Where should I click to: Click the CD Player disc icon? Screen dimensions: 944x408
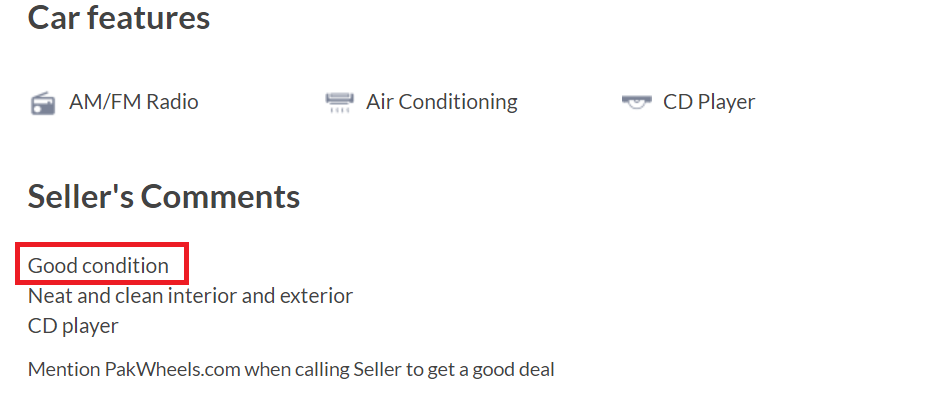click(636, 103)
